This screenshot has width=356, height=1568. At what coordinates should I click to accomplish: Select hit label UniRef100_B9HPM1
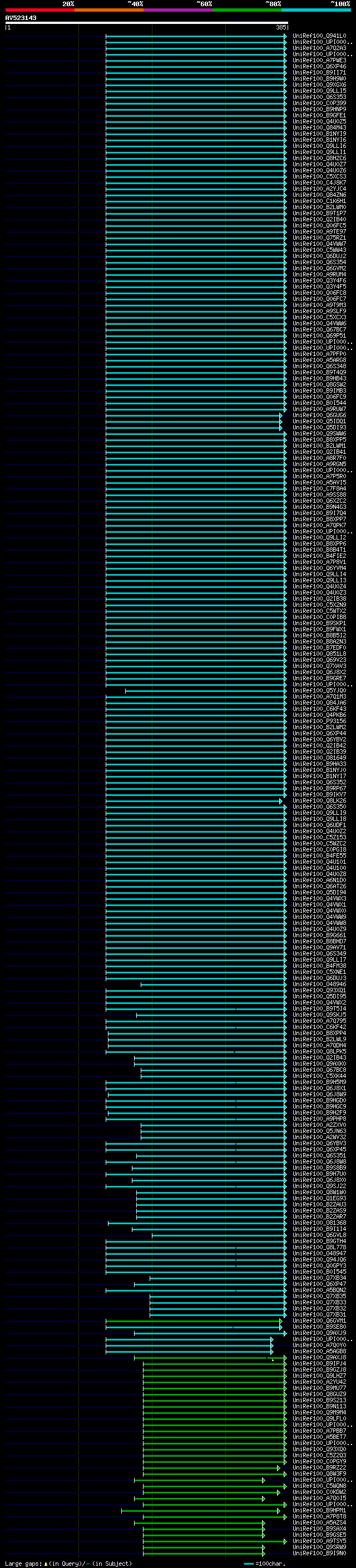click(x=319, y=1510)
